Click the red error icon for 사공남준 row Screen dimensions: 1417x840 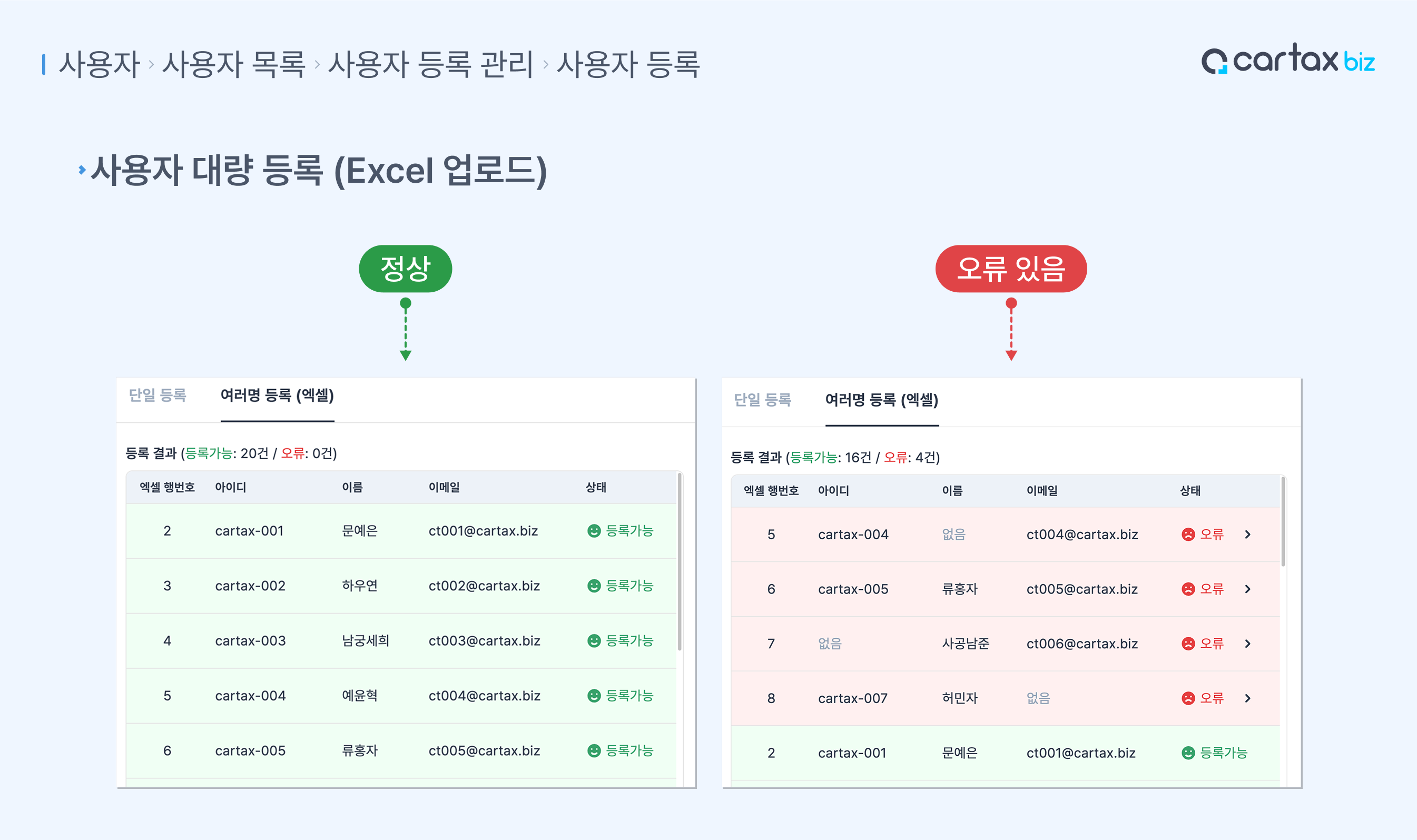pyautogui.click(x=1188, y=644)
